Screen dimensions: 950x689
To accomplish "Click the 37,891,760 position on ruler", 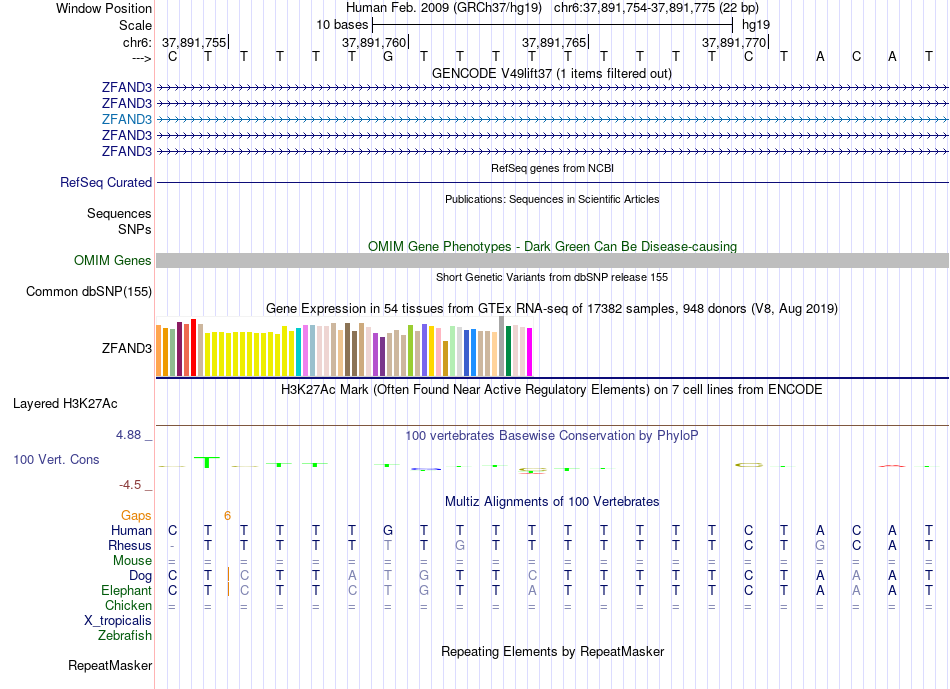I will (374, 42).
